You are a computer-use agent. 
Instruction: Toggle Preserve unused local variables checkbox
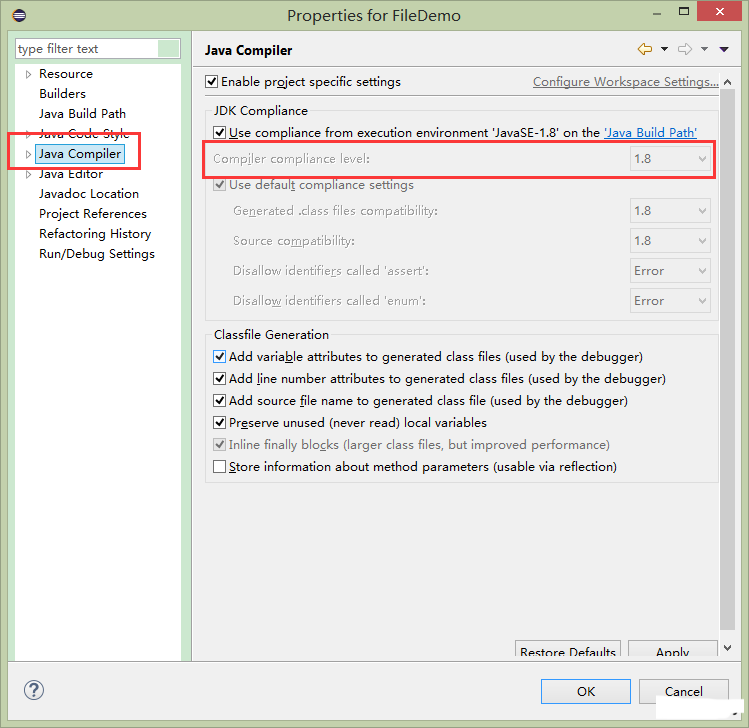(219, 423)
